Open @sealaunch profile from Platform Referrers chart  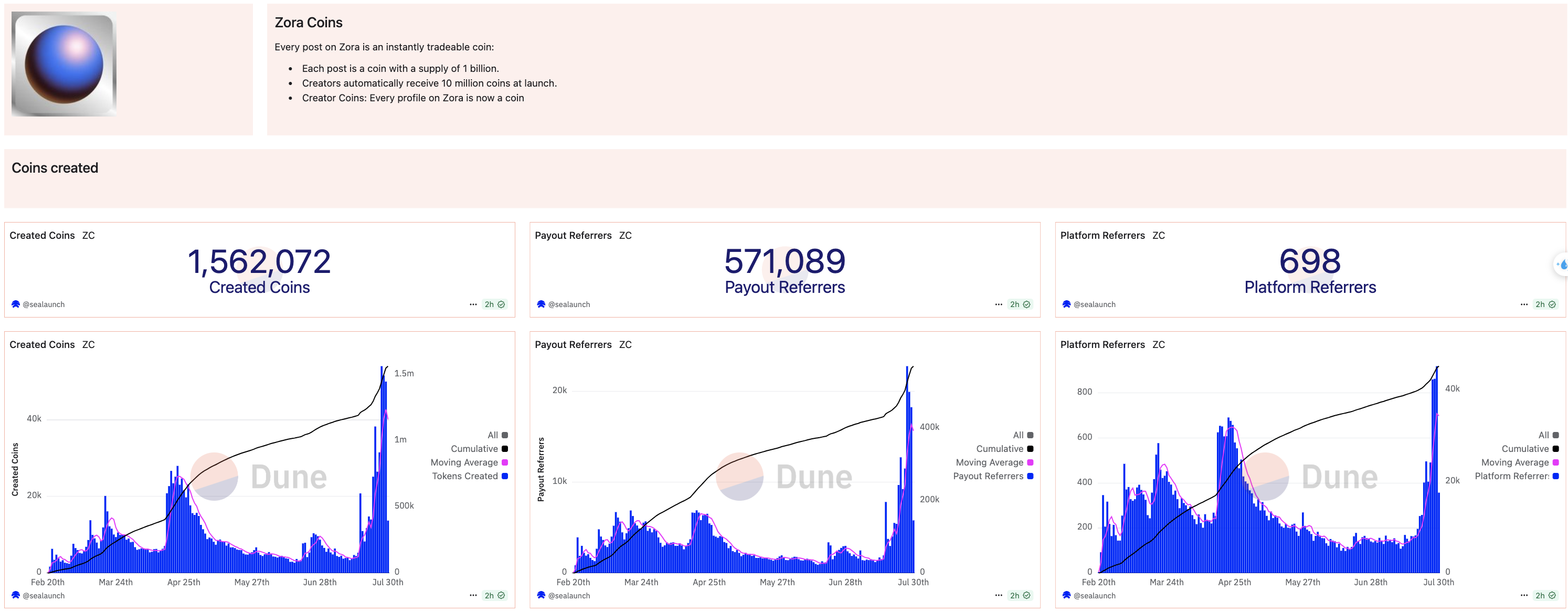pos(1094,596)
